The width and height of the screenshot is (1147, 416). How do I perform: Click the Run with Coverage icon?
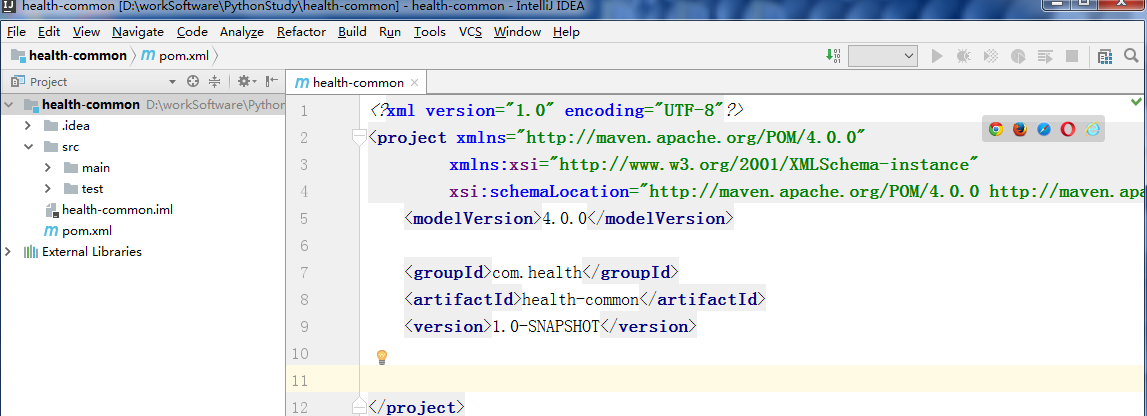pyautogui.click(x=990, y=56)
